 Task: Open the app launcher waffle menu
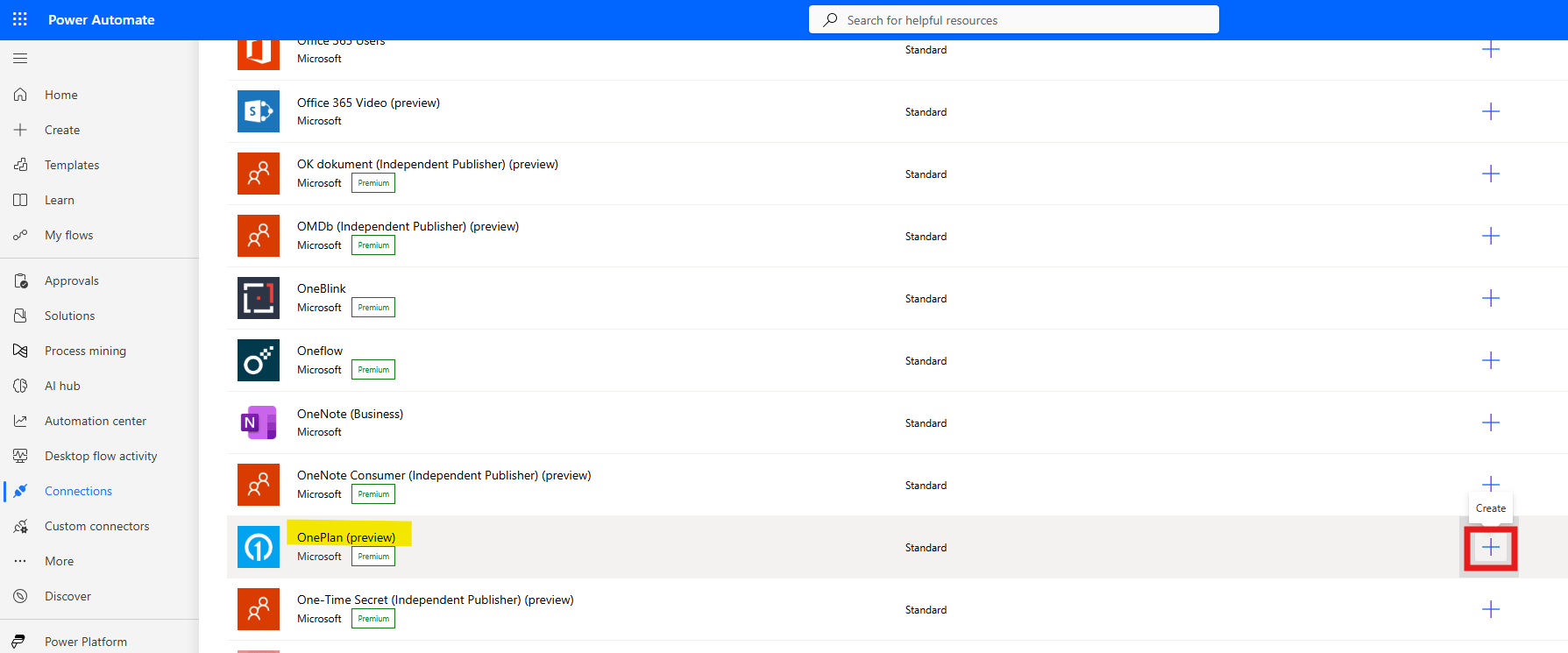pos(20,19)
